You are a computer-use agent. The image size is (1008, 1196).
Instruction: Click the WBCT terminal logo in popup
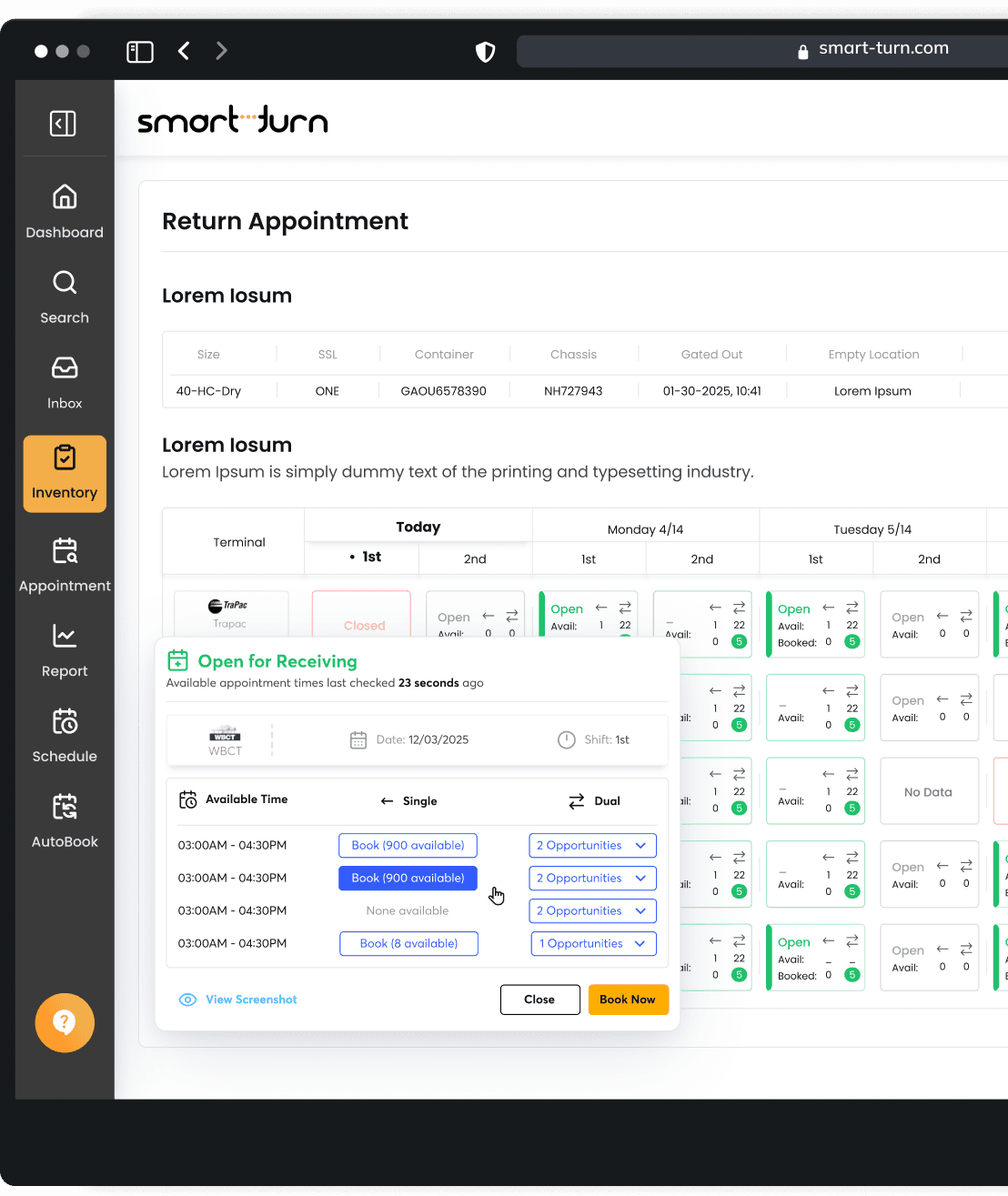click(x=225, y=734)
